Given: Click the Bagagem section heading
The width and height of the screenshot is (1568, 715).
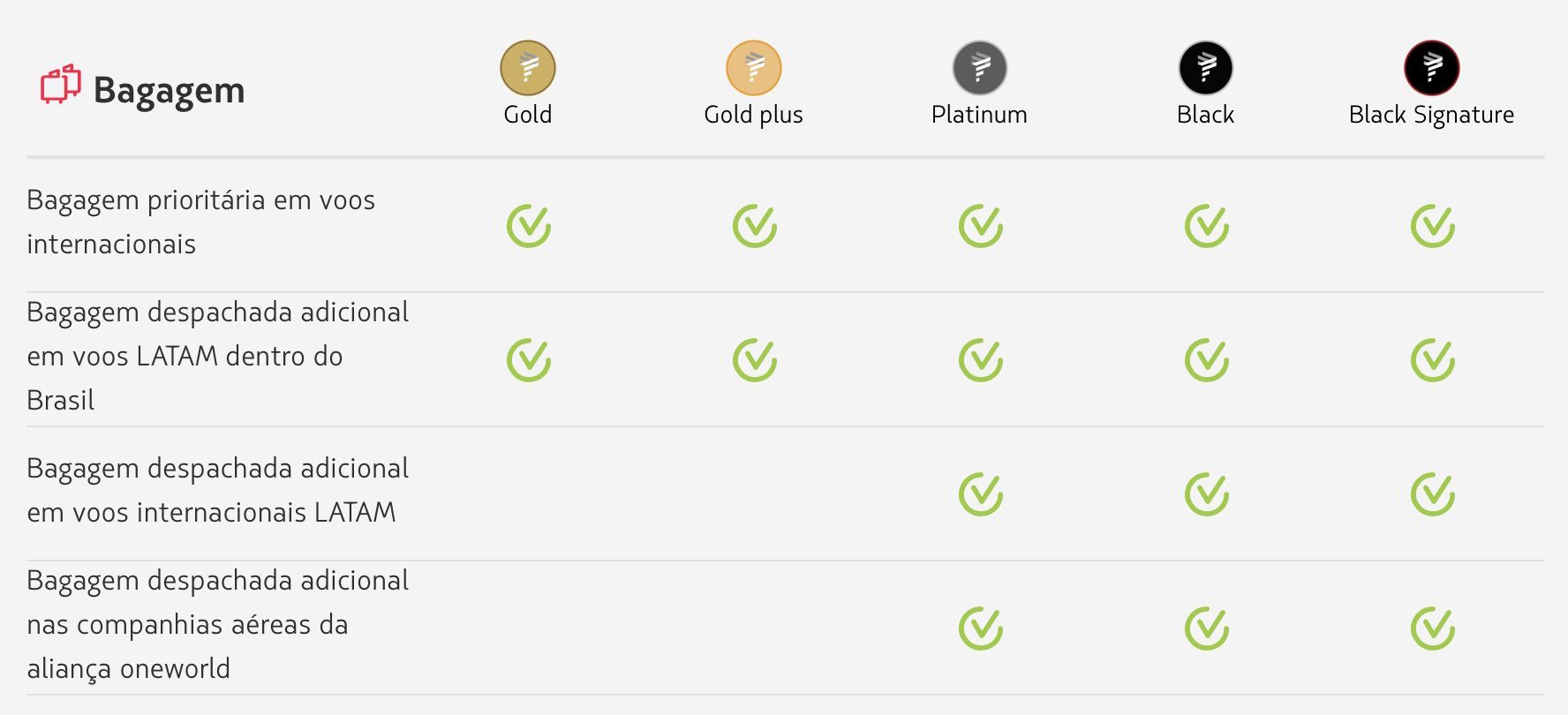Looking at the screenshot, I should point(169,91).
